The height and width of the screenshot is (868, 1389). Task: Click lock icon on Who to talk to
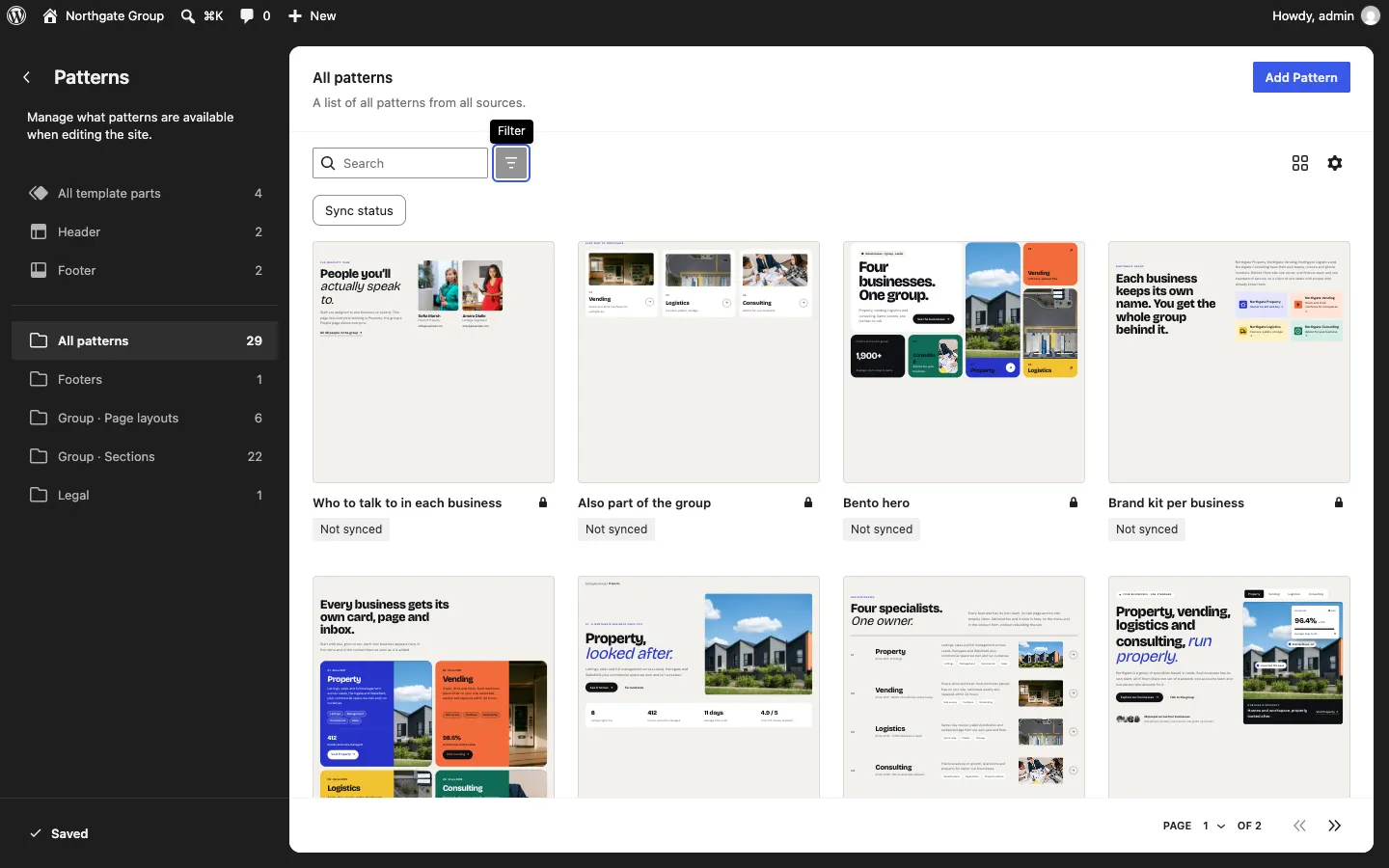point(543,502)
